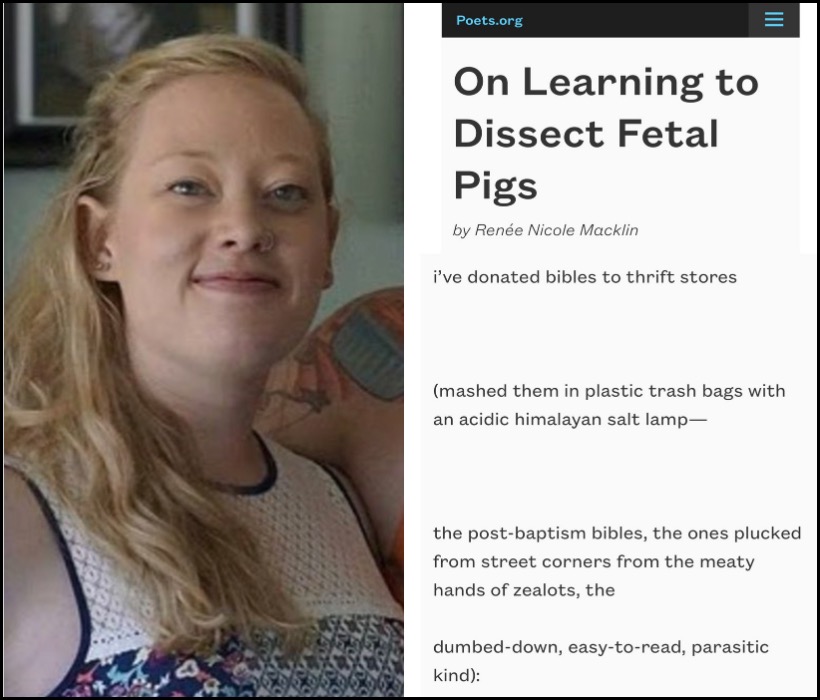Click the word "by" before author name

(x=462, y=231)
